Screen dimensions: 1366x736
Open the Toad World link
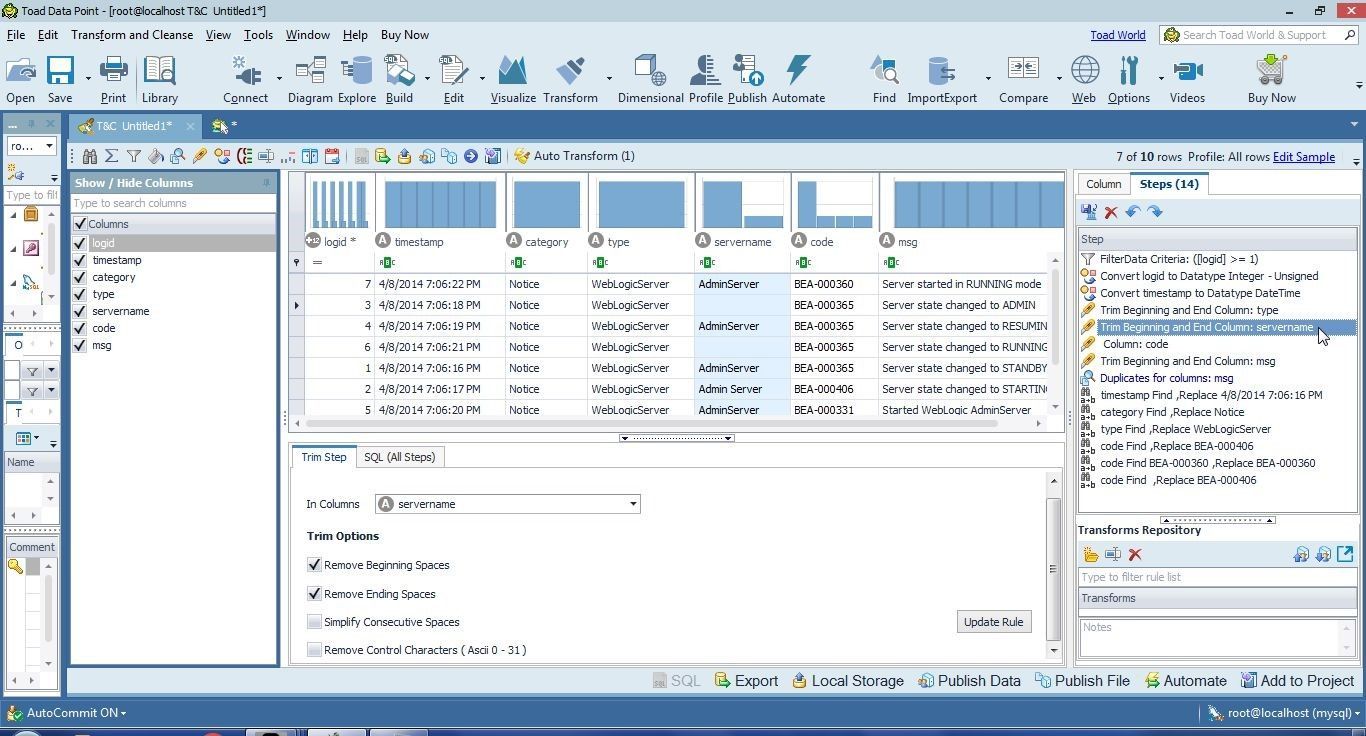[1117, 35]
